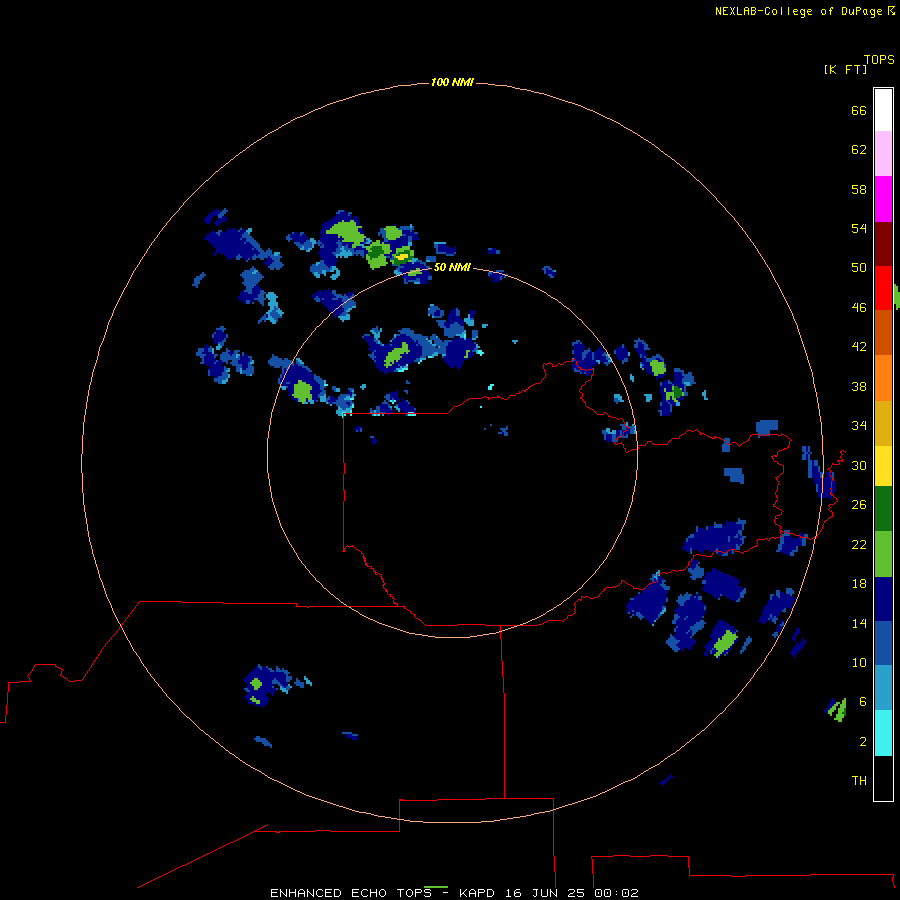900x900 pixels.
Task: Click the 26 legend value
Action: (859, 505)
